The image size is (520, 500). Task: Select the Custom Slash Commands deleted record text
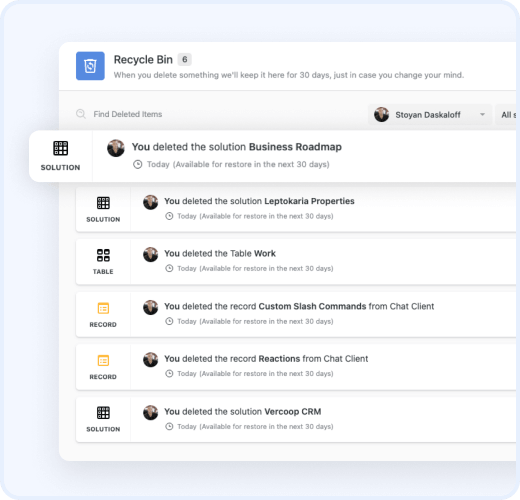(299, 306)
